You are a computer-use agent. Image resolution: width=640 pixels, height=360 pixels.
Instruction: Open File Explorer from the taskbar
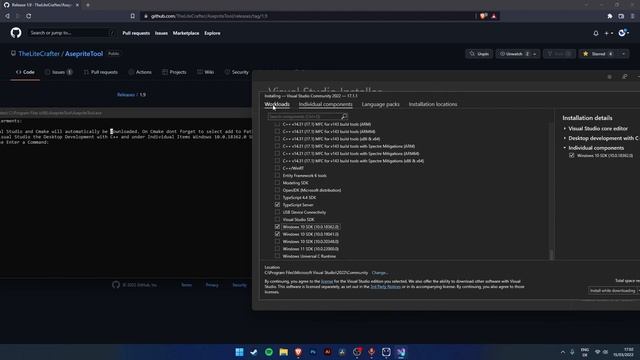(283, 352)
